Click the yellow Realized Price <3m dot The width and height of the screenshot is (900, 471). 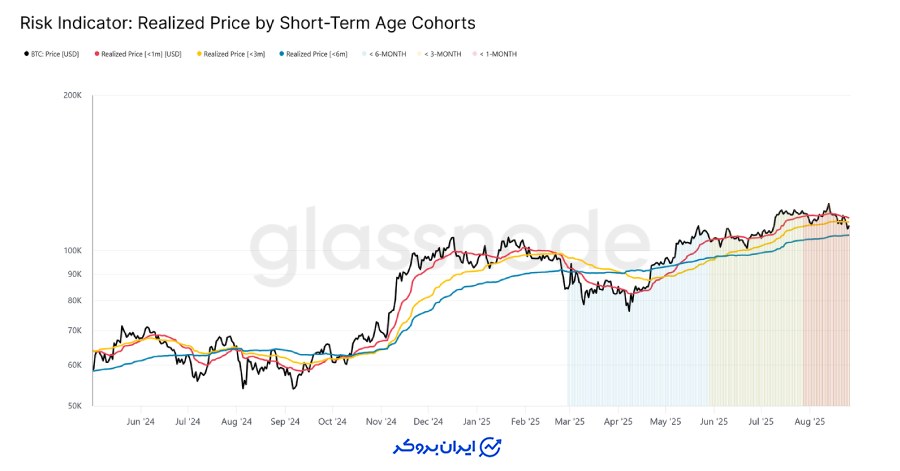pyautogui.click(x=200, y=54)
